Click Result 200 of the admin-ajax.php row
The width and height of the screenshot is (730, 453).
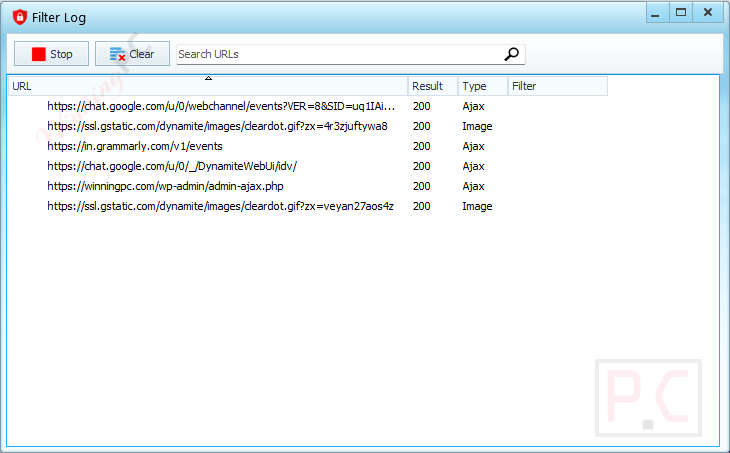coord(422,186)
